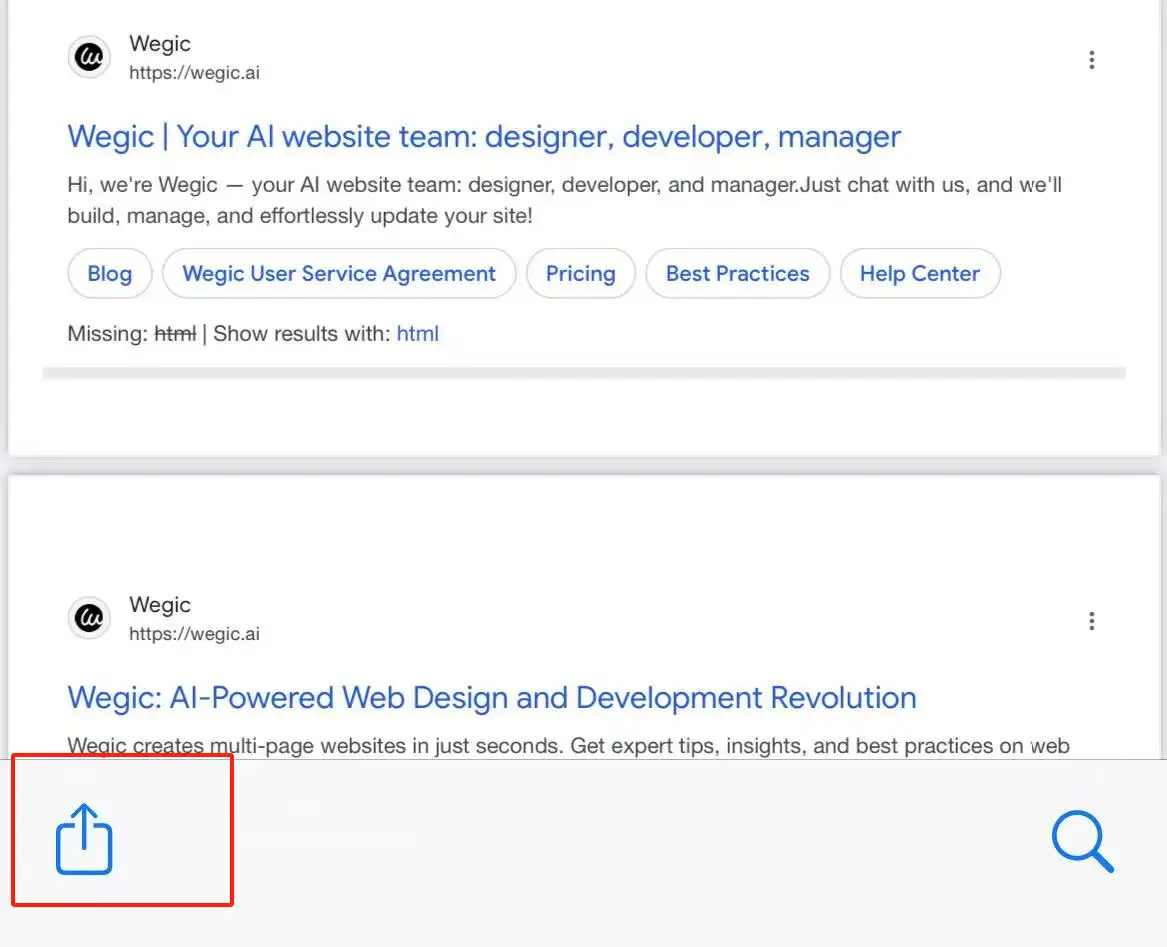Click the second result's Wegic site name
This screenshot has width=1167, height=947.
coord(160,605)
